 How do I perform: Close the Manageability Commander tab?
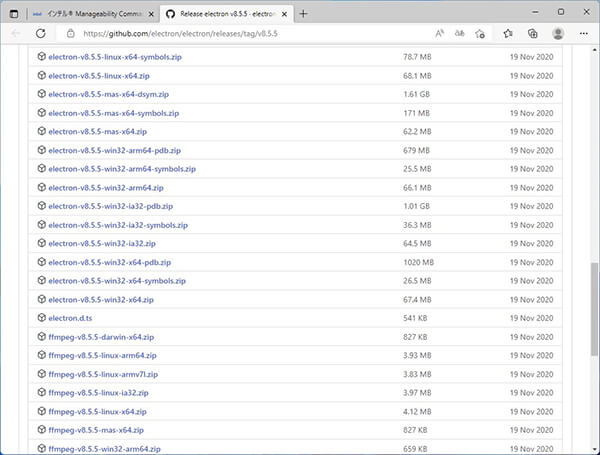(x=151, y=14)
